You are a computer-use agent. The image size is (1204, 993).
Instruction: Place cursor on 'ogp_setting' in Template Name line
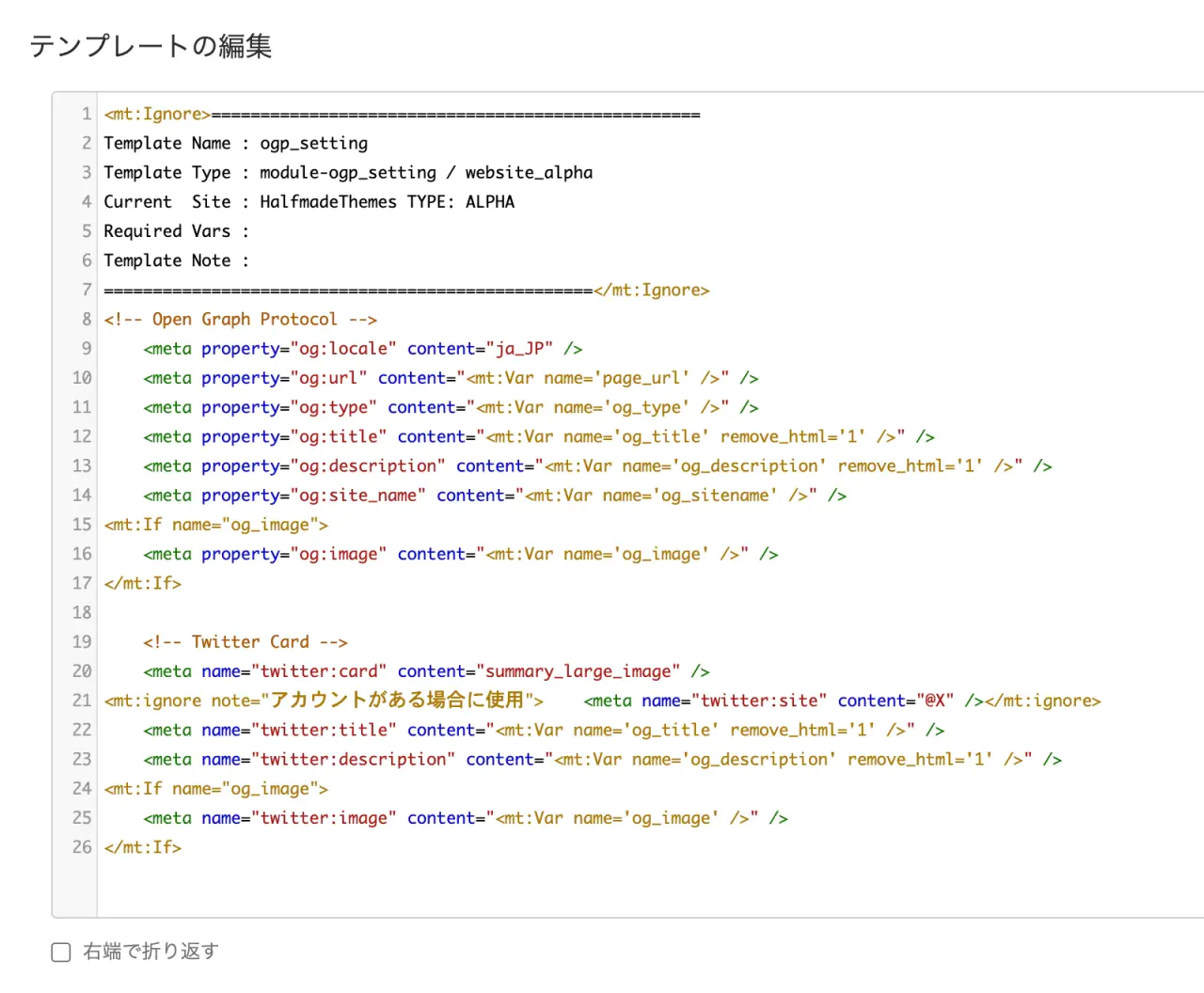click(313, 143)
